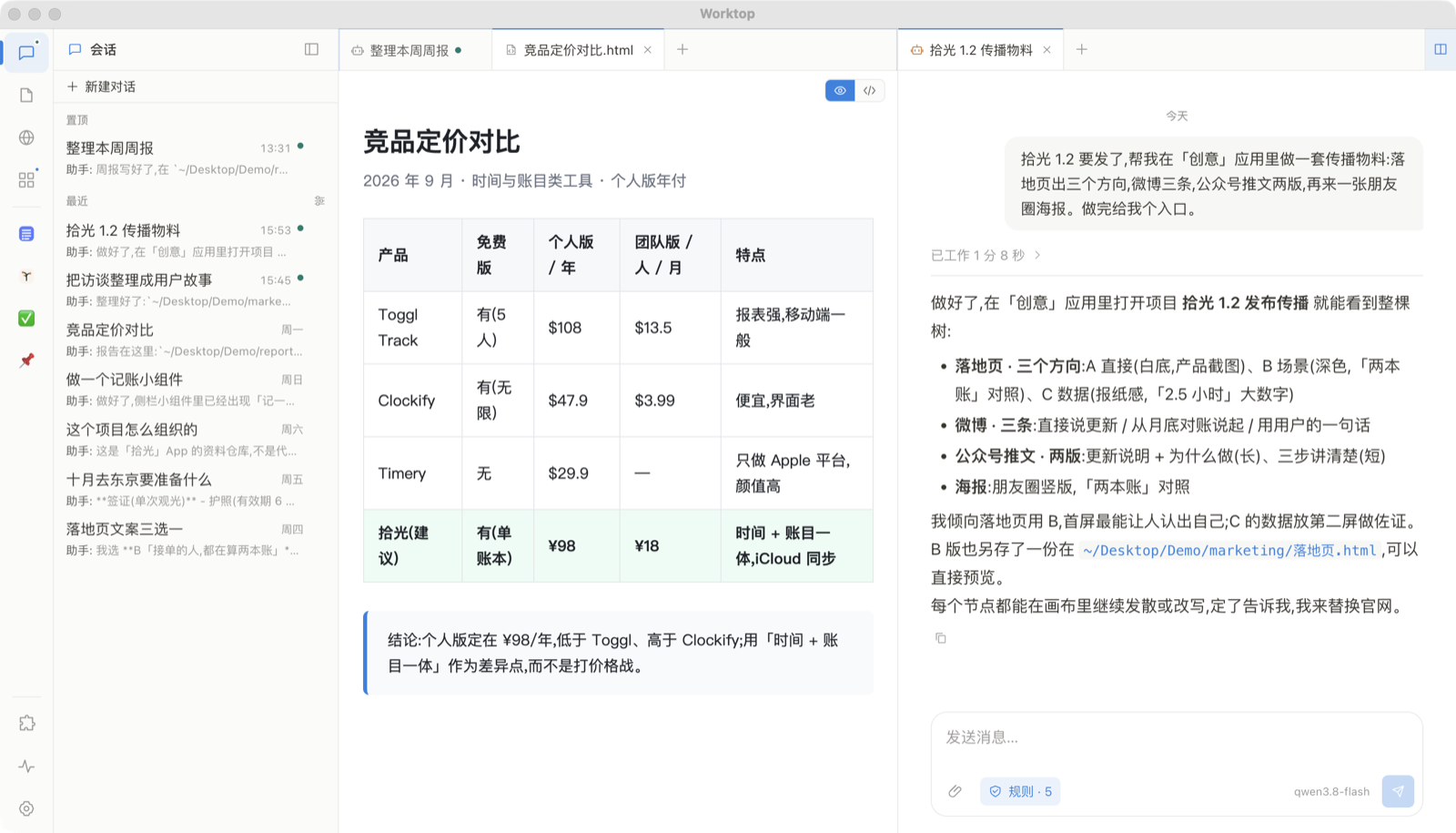Open the puzzle-piece extensions icon
The width and height of the screenshot is (1456, 833).
26,724
